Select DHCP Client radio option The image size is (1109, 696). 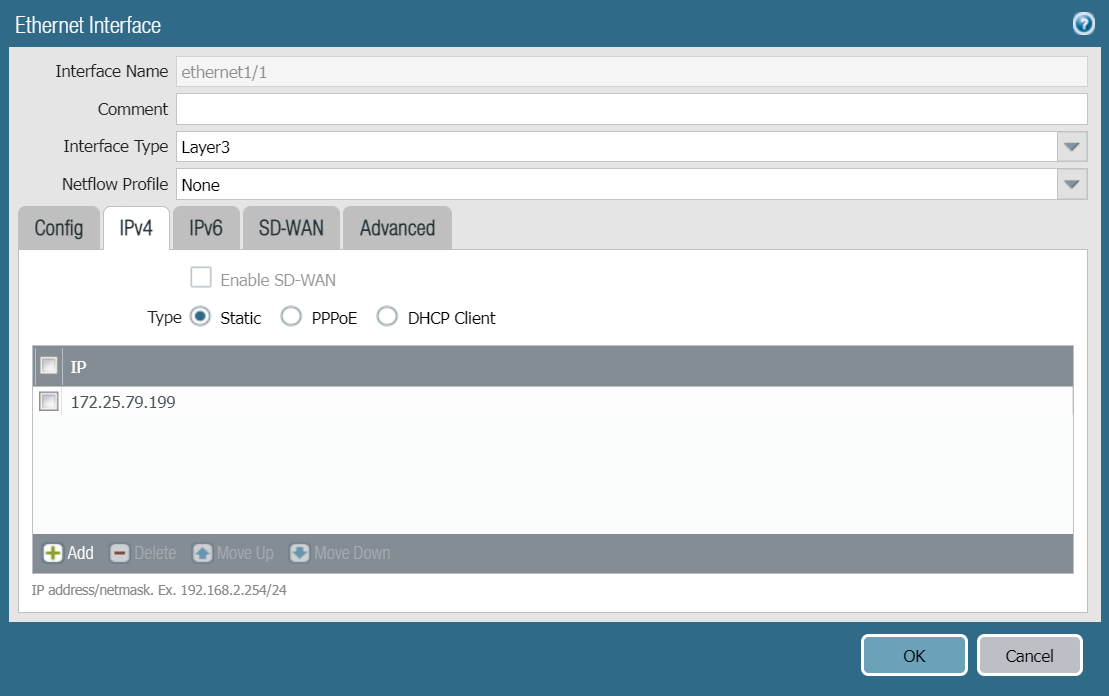387,317
